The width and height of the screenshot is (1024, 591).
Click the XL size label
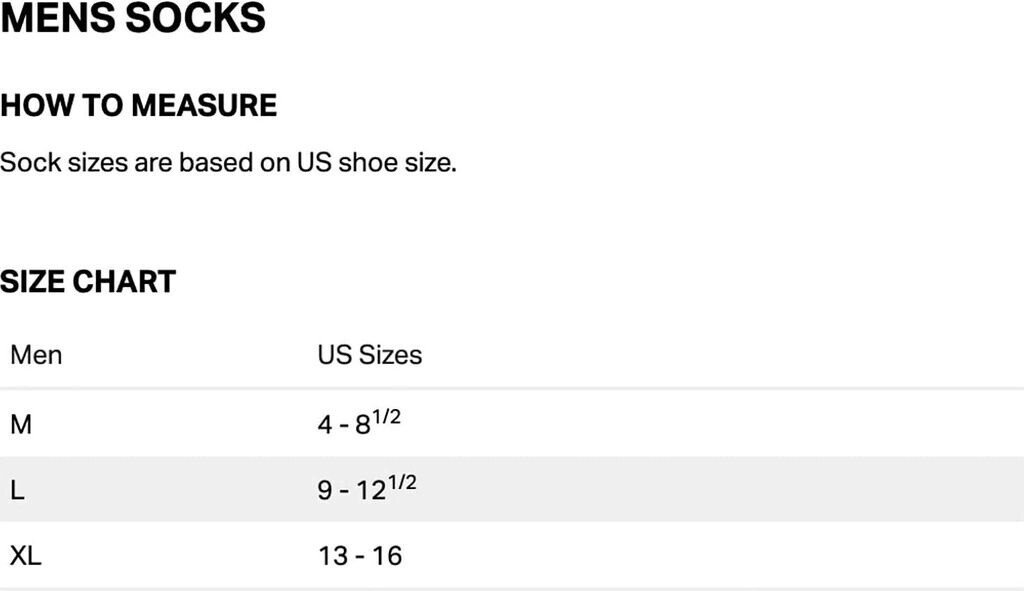26,556
